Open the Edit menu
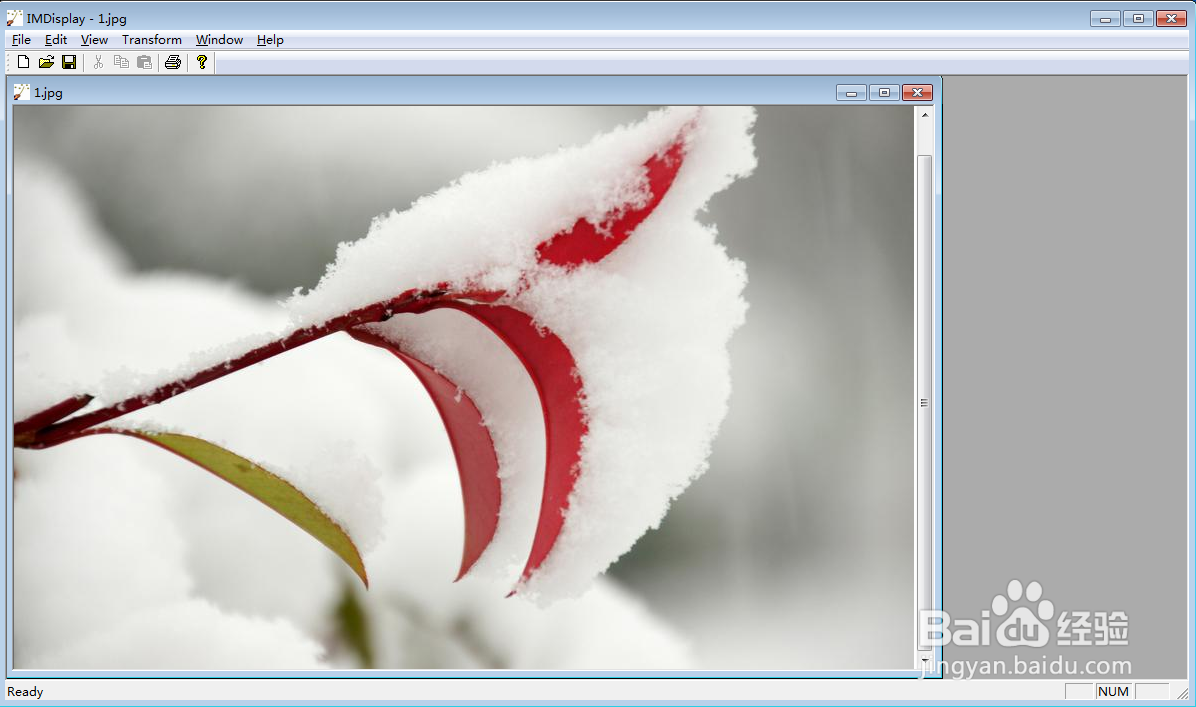This screenshot has height=707, width=1196. coord(56,40)
